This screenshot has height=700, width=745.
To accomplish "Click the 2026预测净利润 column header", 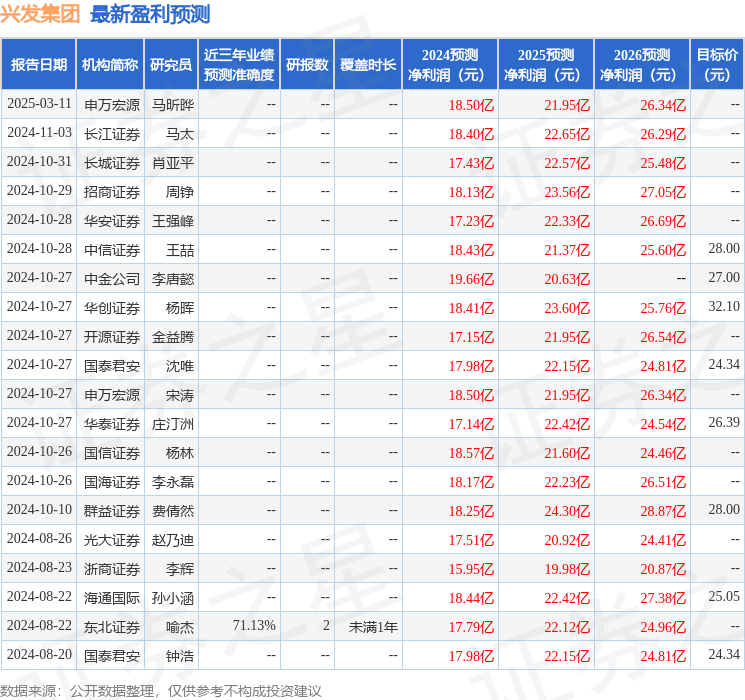I will [642, 65].
